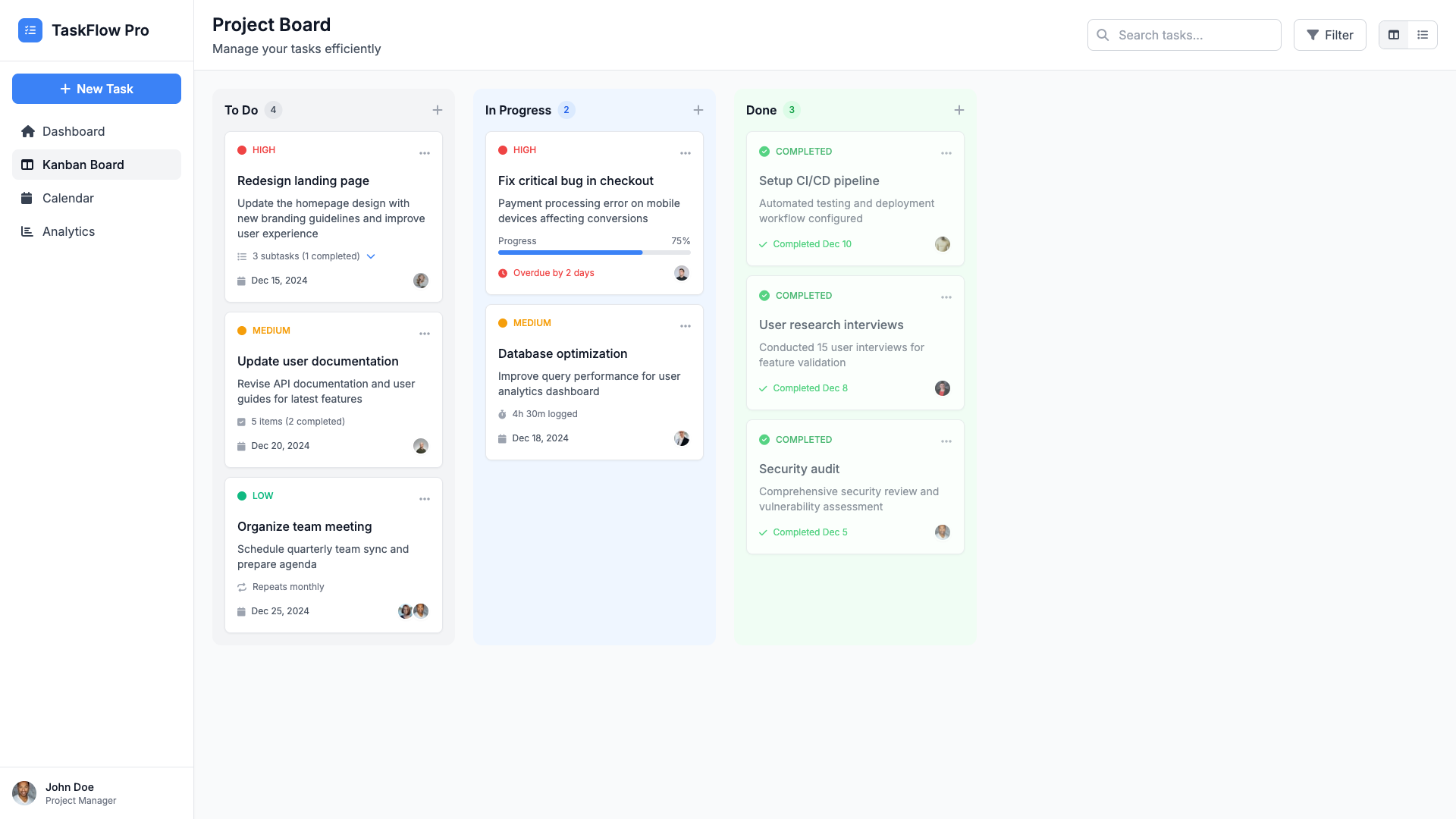Click the search magnifier icon
The image size is (1456, 819).
(1103, 35)
